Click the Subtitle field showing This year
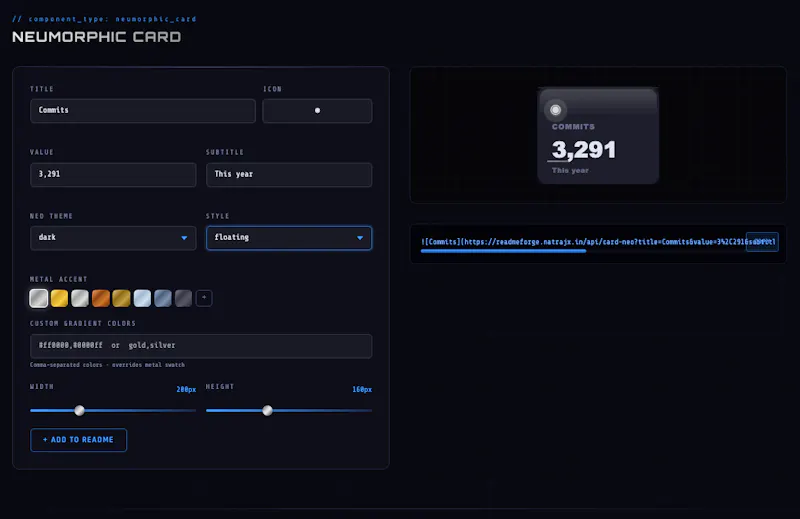This screenshot has width=800, height=519. tap(289, 175)
